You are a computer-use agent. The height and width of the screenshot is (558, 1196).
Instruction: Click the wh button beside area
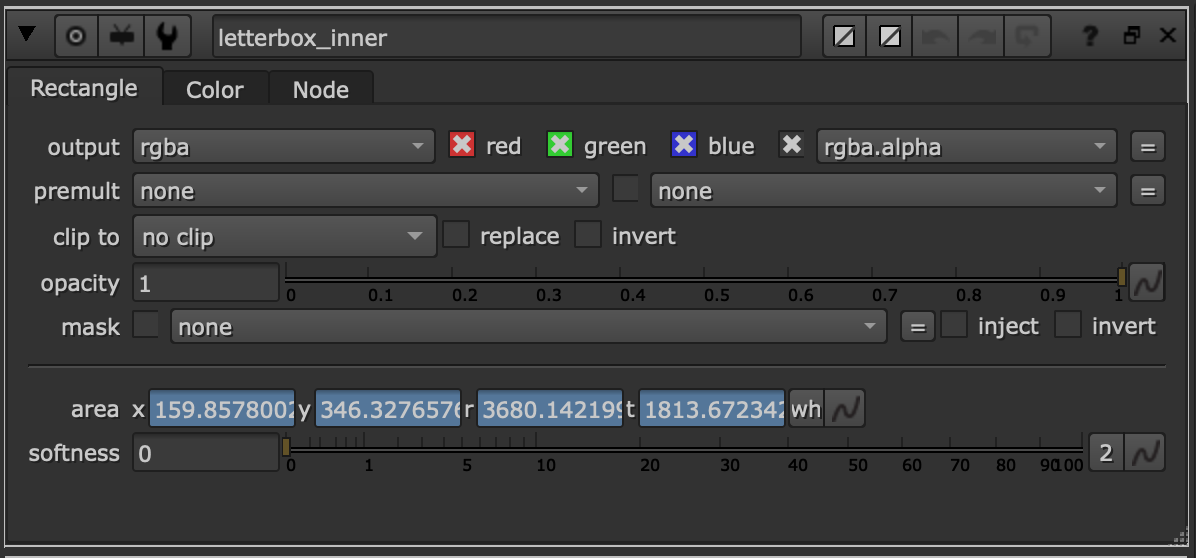coord(806,409)
